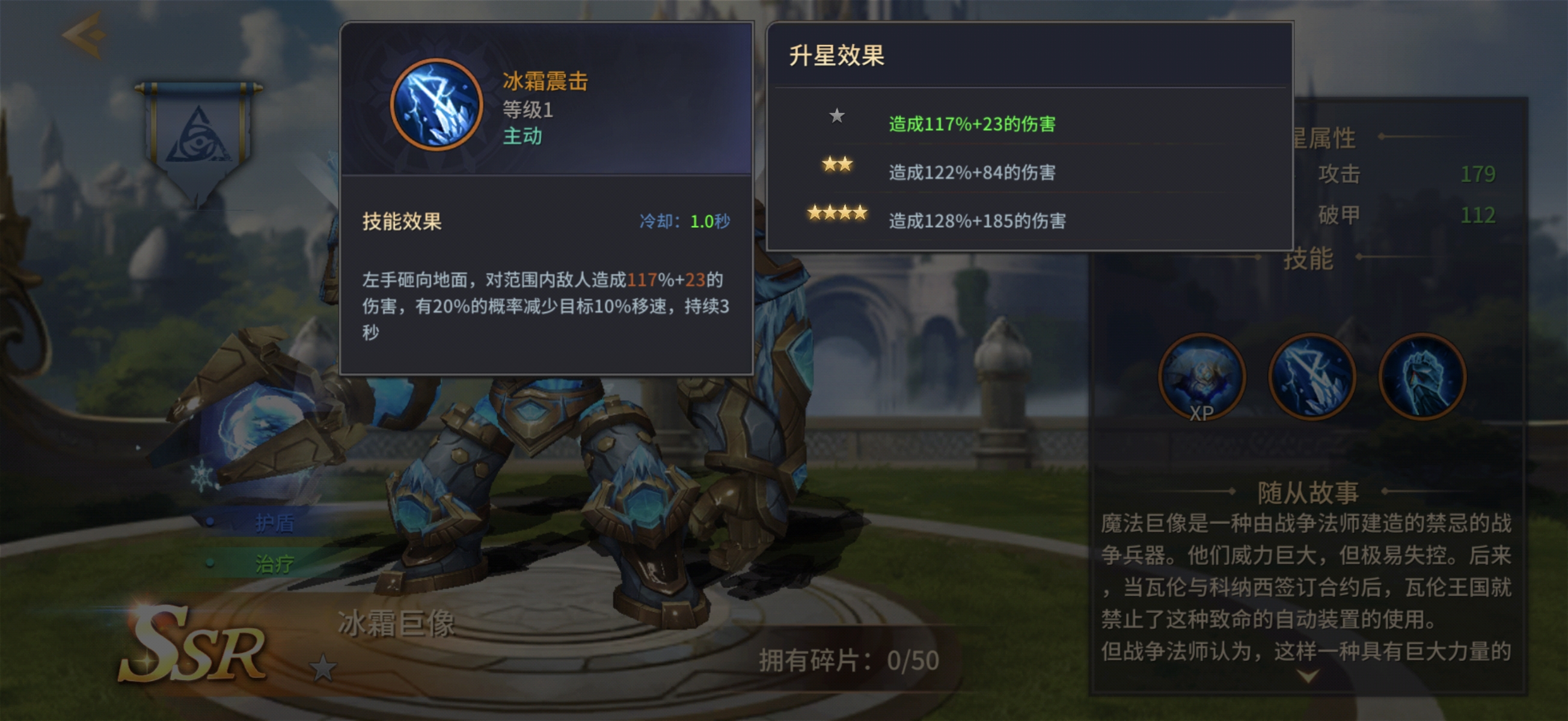Tap the large 冰霜震击 skill icon in tooltip

436,105
